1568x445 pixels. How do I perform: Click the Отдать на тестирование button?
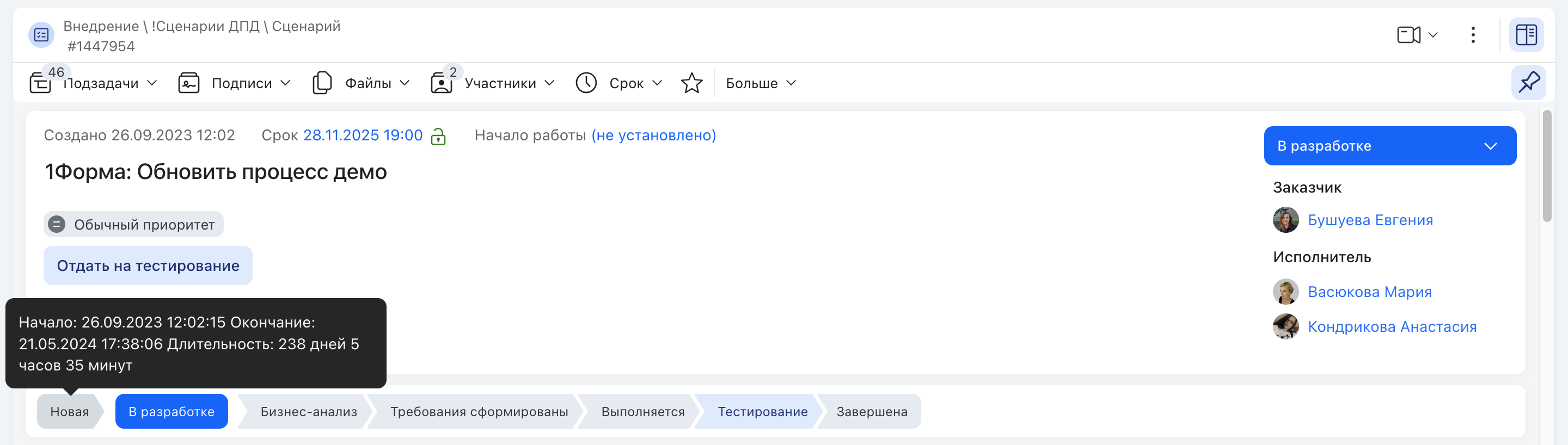pyautogui.click(x=148, y=265)
